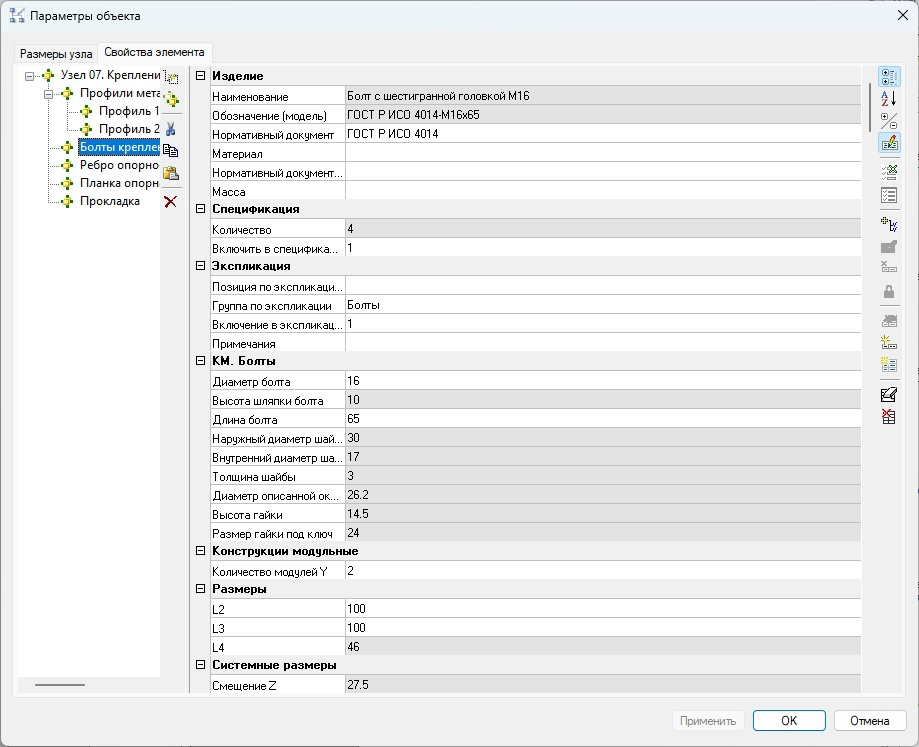Click the Смещение Z value 27.5
The width and height of the screenshot is (919, 747).
tap(603, 685)
